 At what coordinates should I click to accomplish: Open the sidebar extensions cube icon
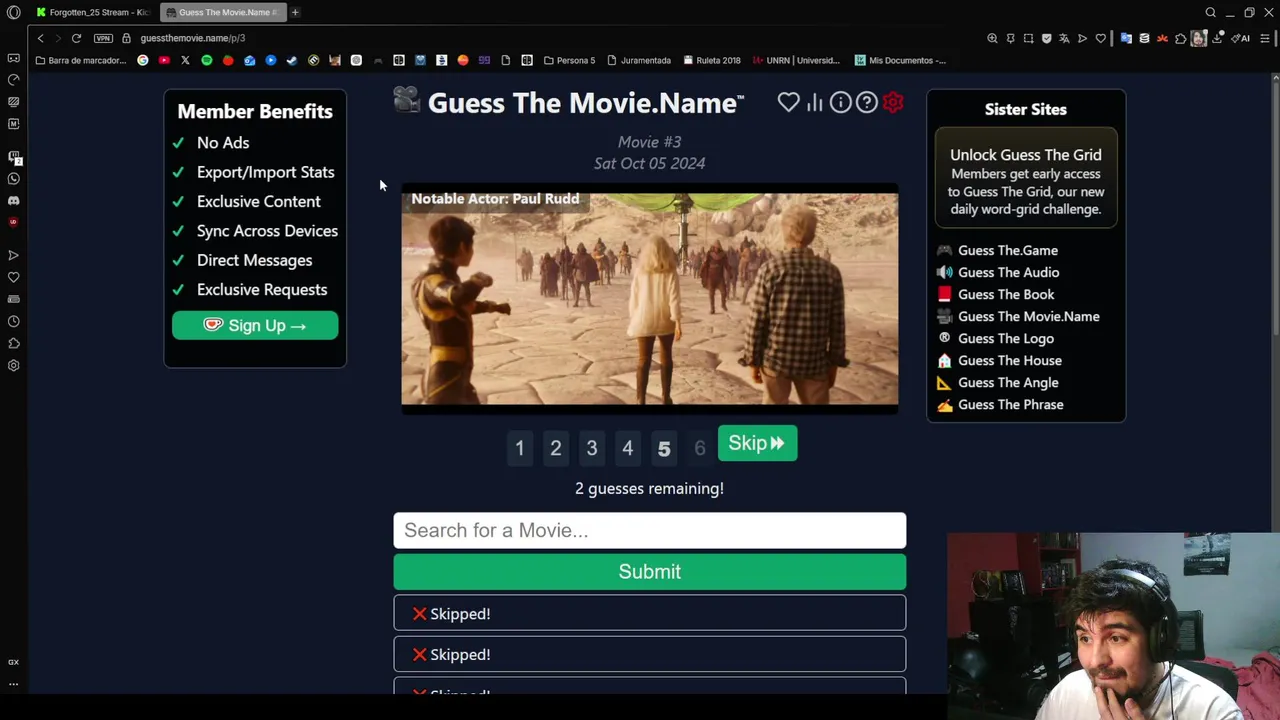coord(13,343)
